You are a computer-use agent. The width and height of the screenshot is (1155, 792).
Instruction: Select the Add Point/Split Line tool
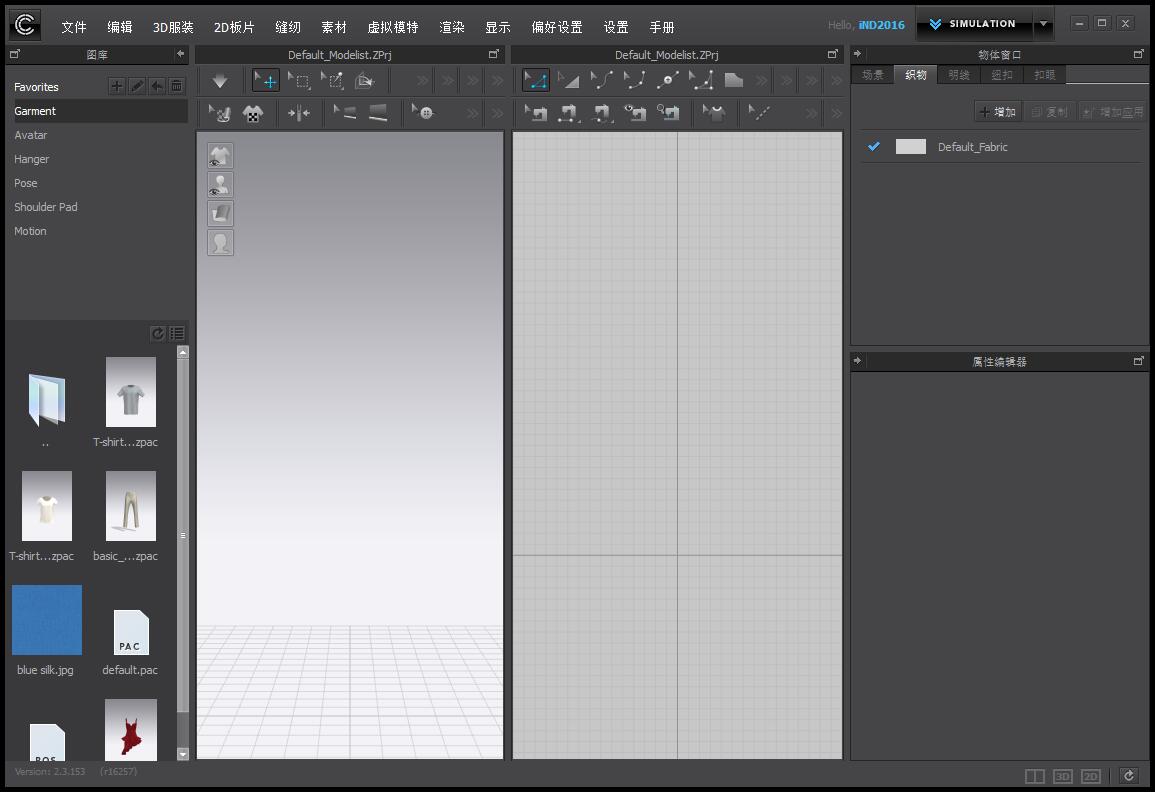[x=667, y=80]
